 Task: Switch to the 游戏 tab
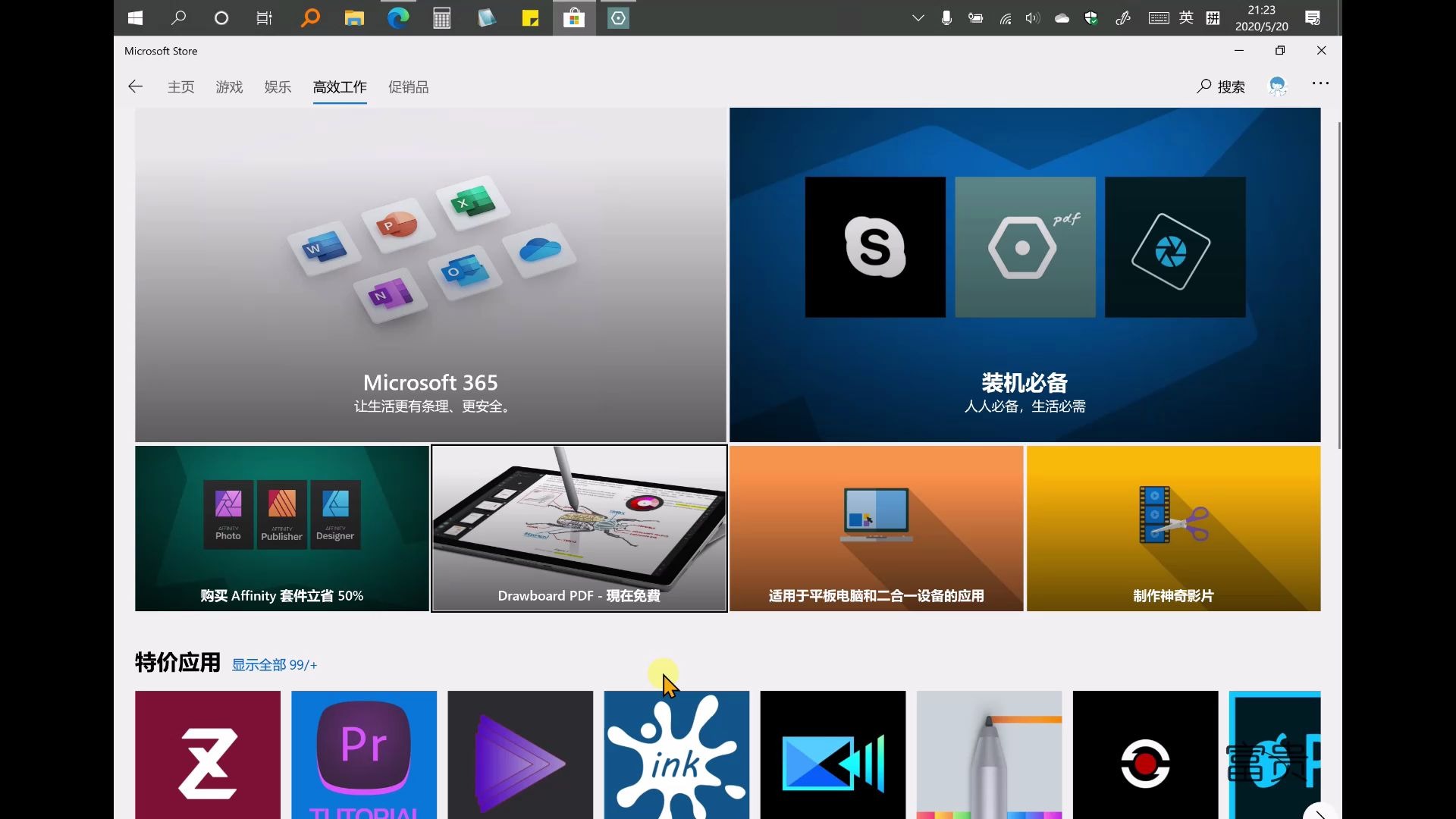[x=229, y=87]
